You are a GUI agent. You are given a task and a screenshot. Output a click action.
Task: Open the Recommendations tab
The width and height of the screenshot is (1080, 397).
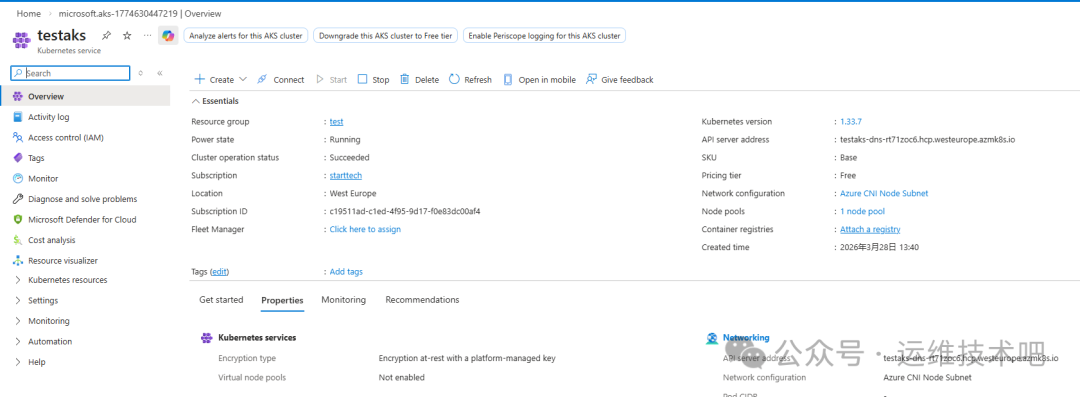pyautogui.click(x=422, y=300)
